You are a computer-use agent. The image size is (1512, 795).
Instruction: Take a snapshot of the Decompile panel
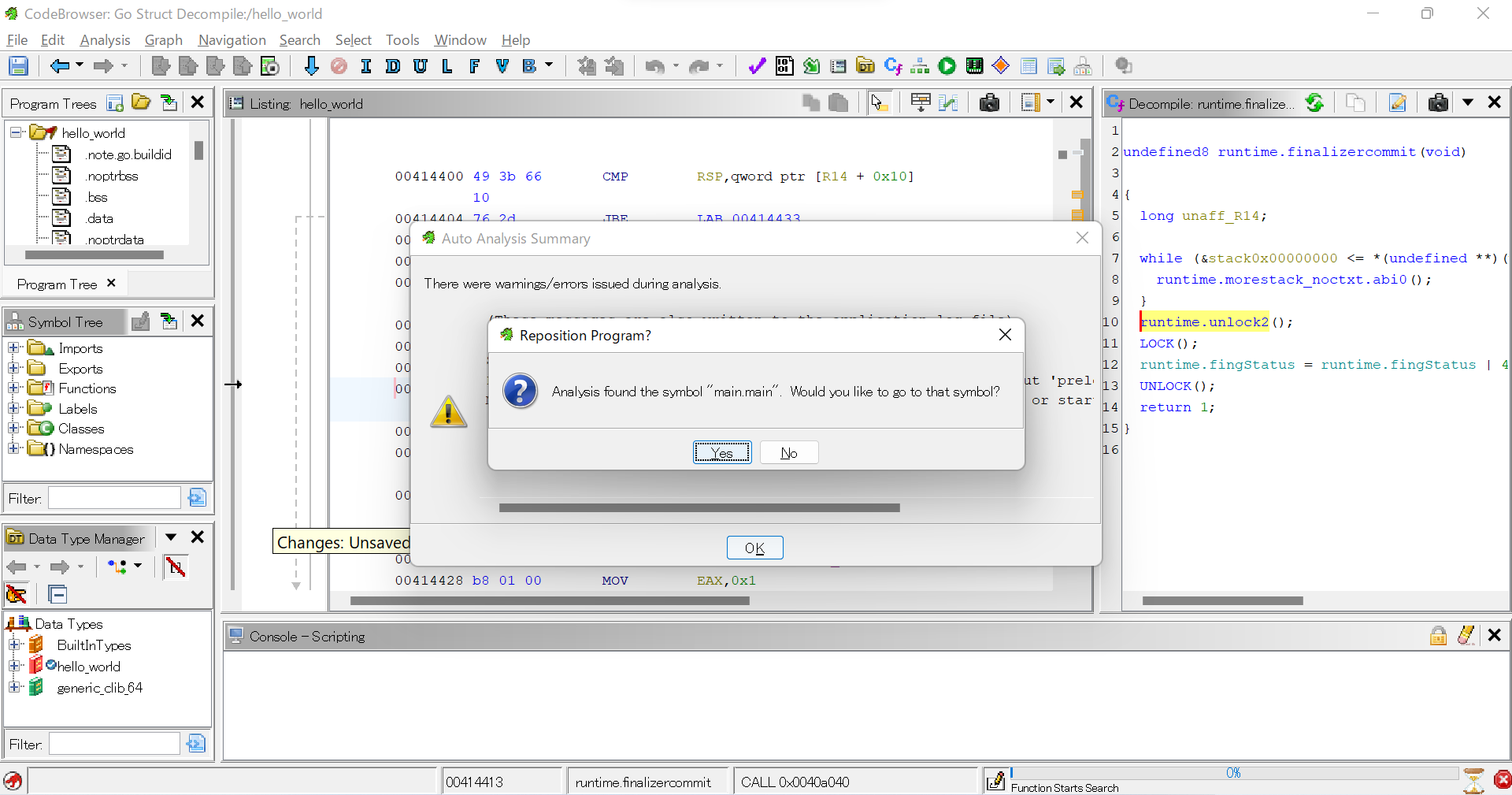coord(1438,102)
